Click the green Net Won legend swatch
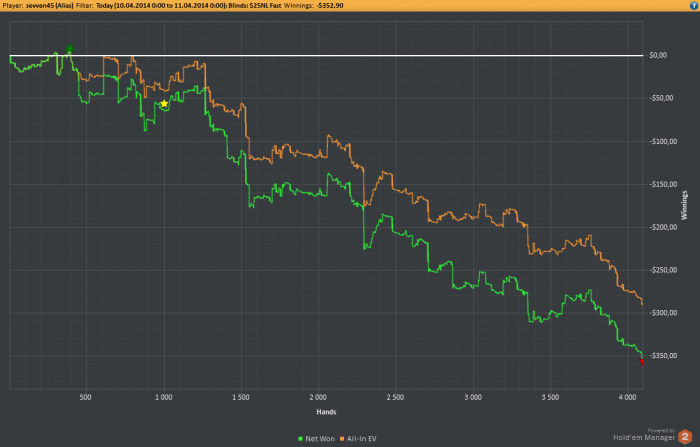The height and width of the screenshot is (447, 700). click(x=300, y=439)
